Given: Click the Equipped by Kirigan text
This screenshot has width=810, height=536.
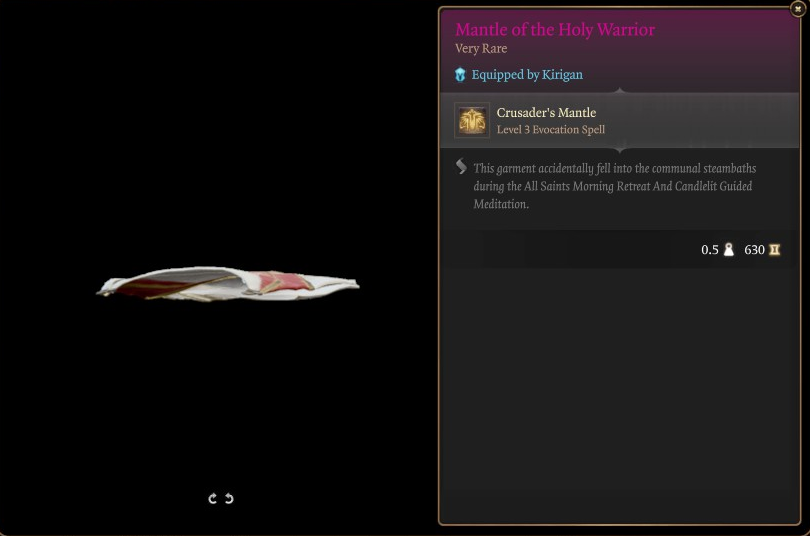Looking at the screenshot, I should click(527, 75).
